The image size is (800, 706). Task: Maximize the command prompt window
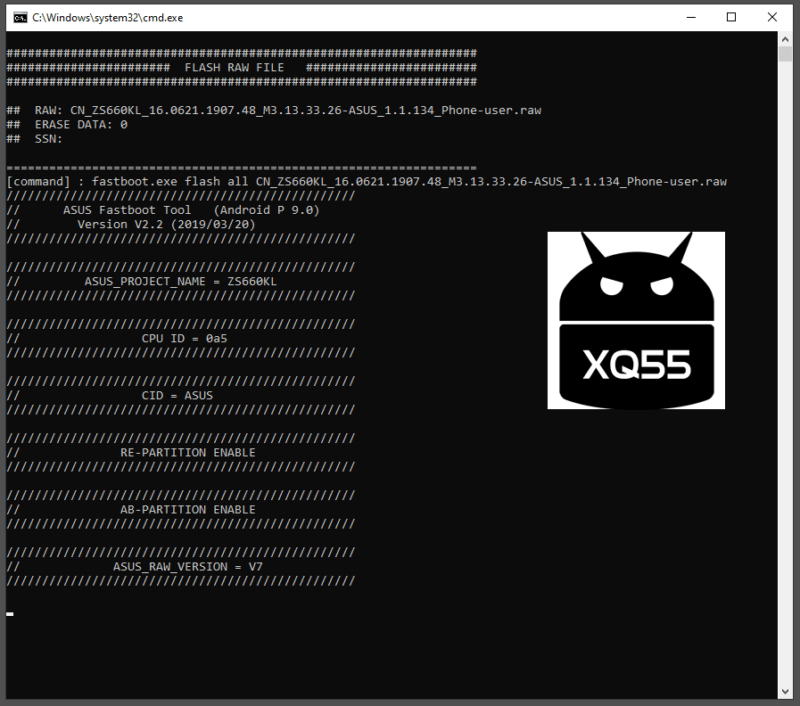pos(731,17)
